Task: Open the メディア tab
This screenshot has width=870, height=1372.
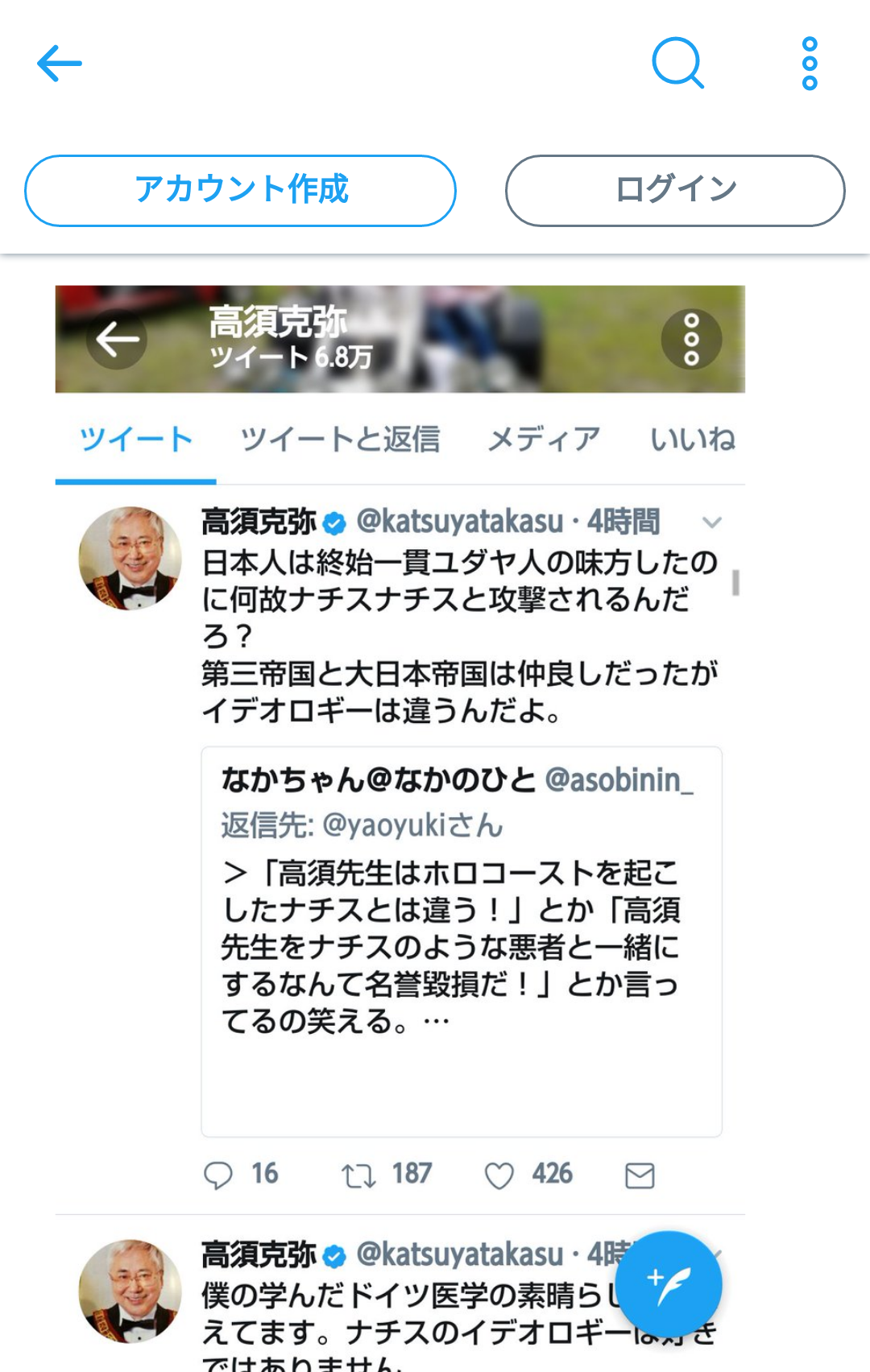Action: [x=545, y=440]
